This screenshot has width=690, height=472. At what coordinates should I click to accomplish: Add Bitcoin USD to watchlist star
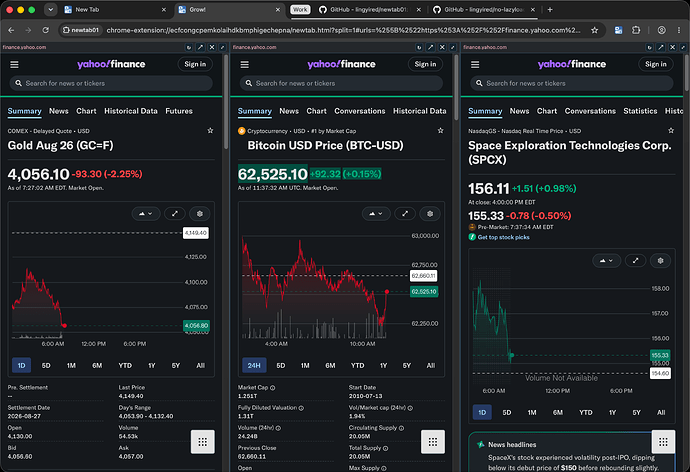440,131
